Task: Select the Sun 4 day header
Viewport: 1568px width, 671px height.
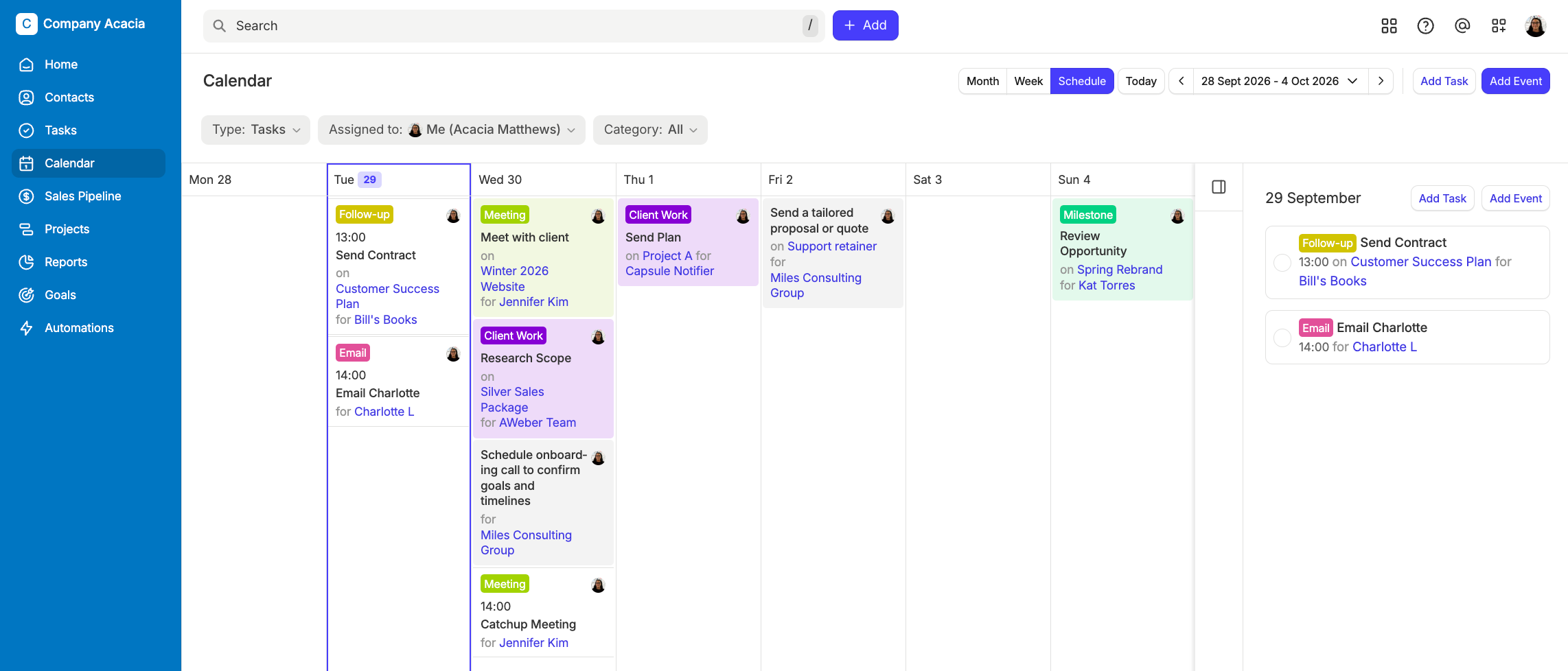Action: coord(1122,180)
